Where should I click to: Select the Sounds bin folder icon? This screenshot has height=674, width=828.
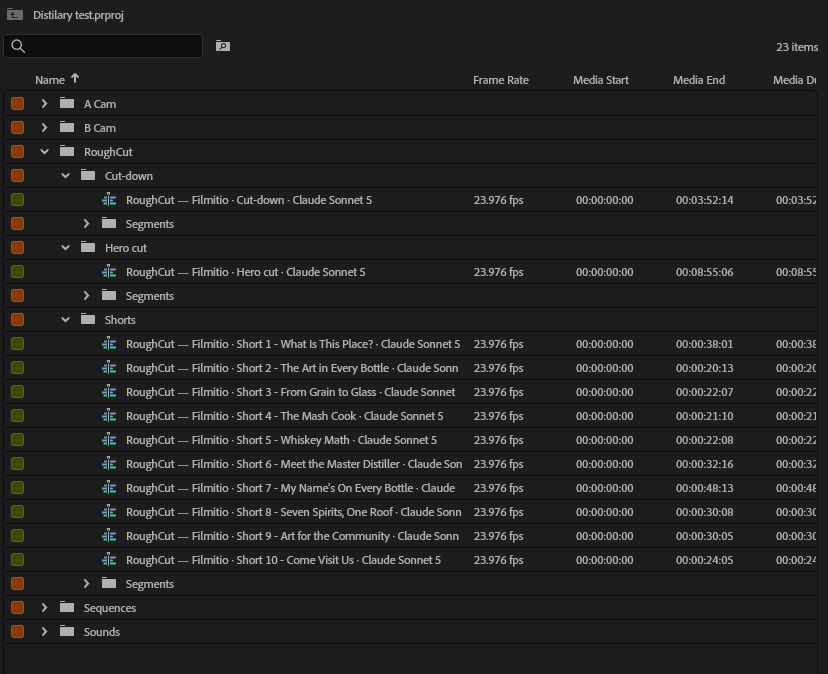[x=67, y=631]
